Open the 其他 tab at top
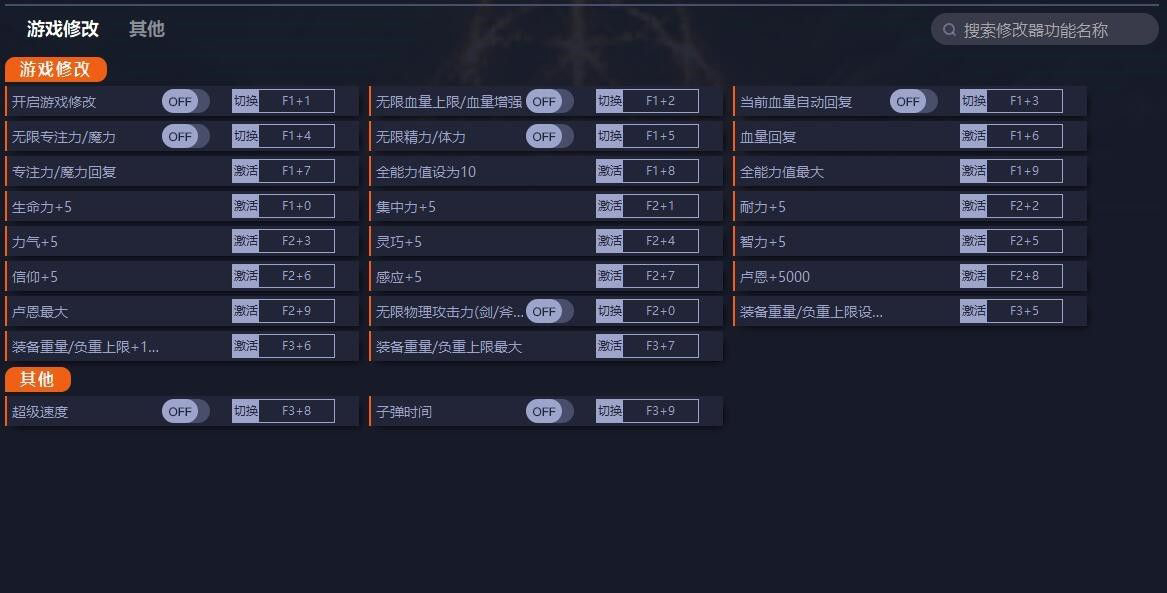1167x593 pixels. [146, 29]
